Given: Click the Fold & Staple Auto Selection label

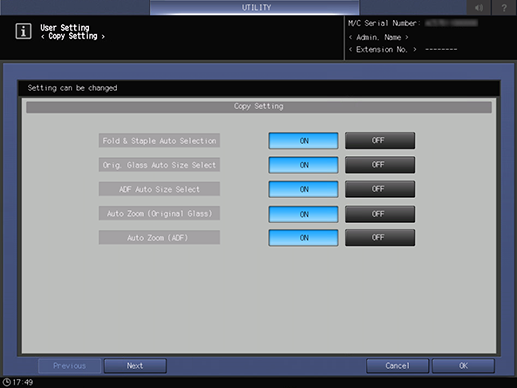Looking at the screenshot, I should click(x=159, y=141).
